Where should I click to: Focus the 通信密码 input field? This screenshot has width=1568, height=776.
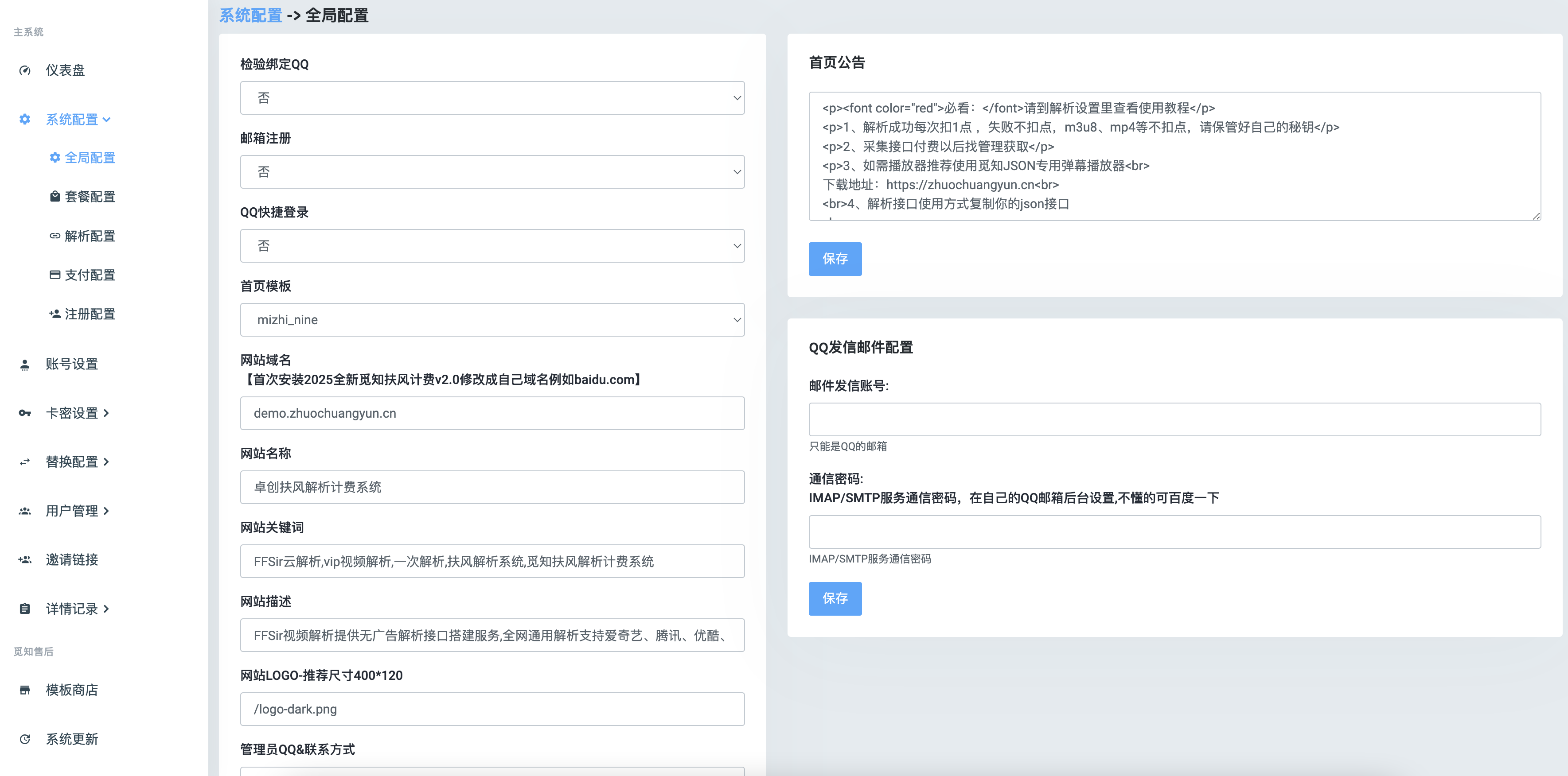click(1174, 532)
